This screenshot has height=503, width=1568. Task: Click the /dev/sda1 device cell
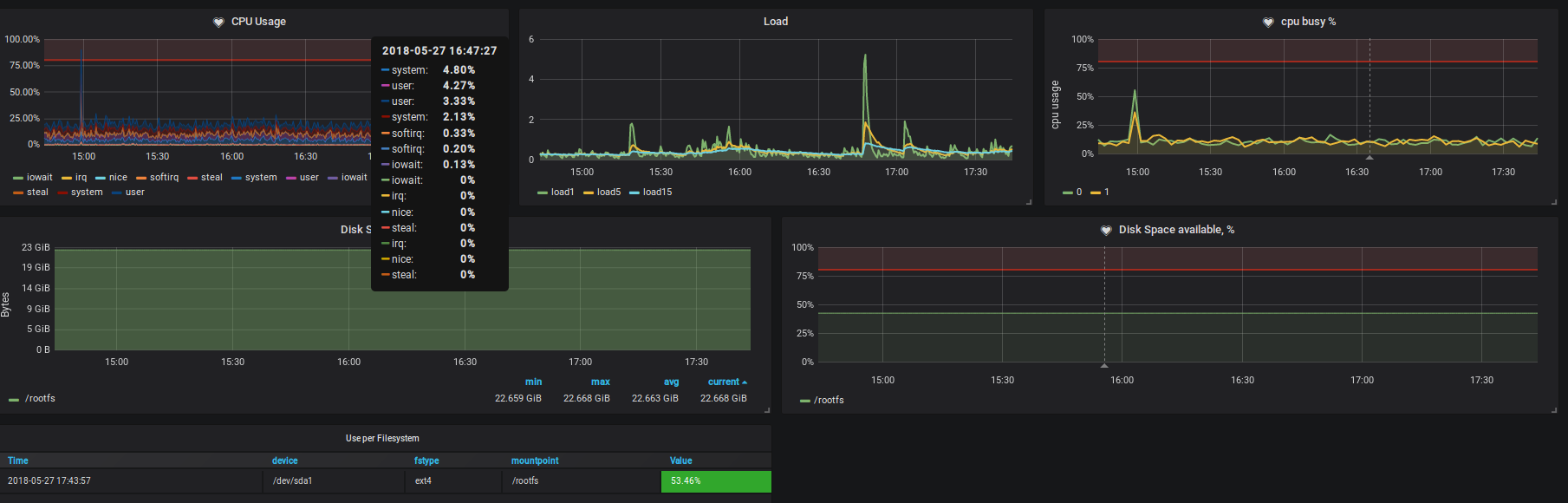(x=334, y=481)
